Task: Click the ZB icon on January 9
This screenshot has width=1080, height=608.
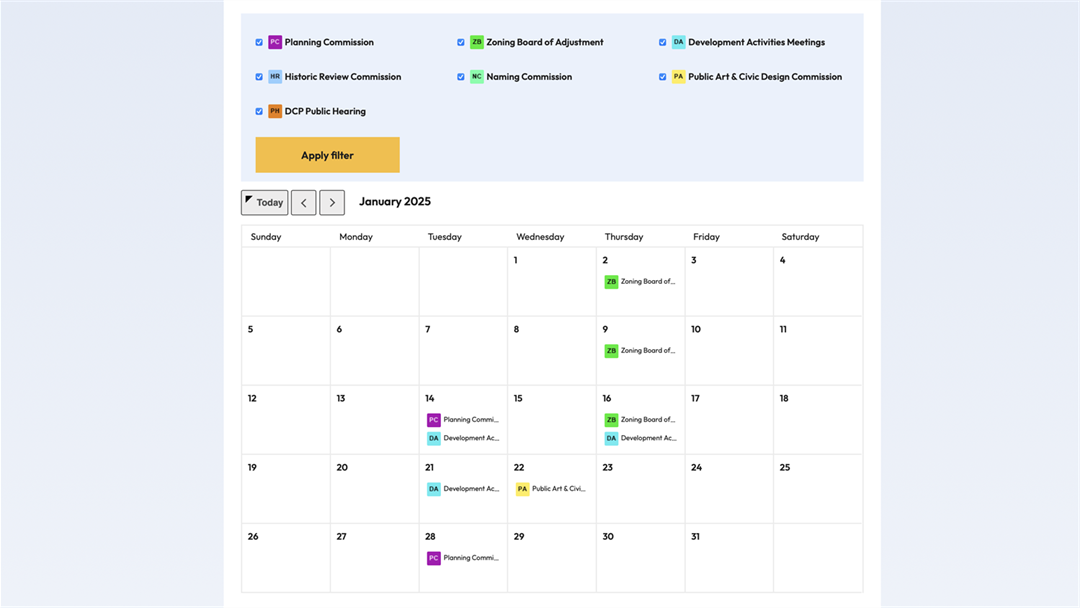Action: pyautogui.click(x=611, y=351)
